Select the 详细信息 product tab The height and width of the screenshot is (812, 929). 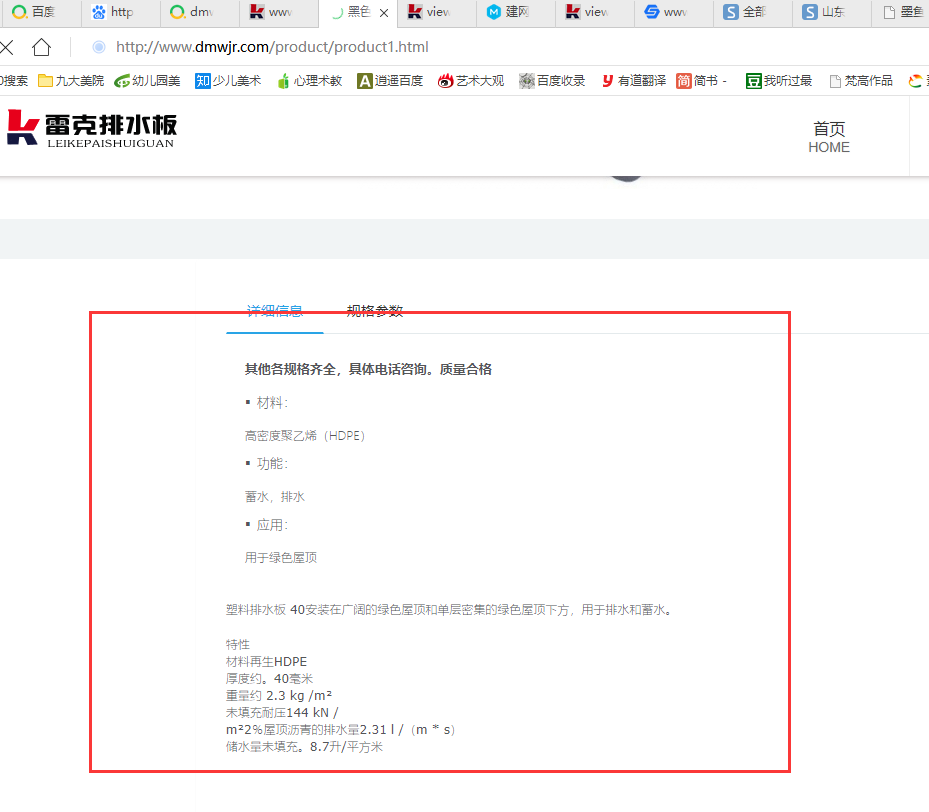click(275, 311)
